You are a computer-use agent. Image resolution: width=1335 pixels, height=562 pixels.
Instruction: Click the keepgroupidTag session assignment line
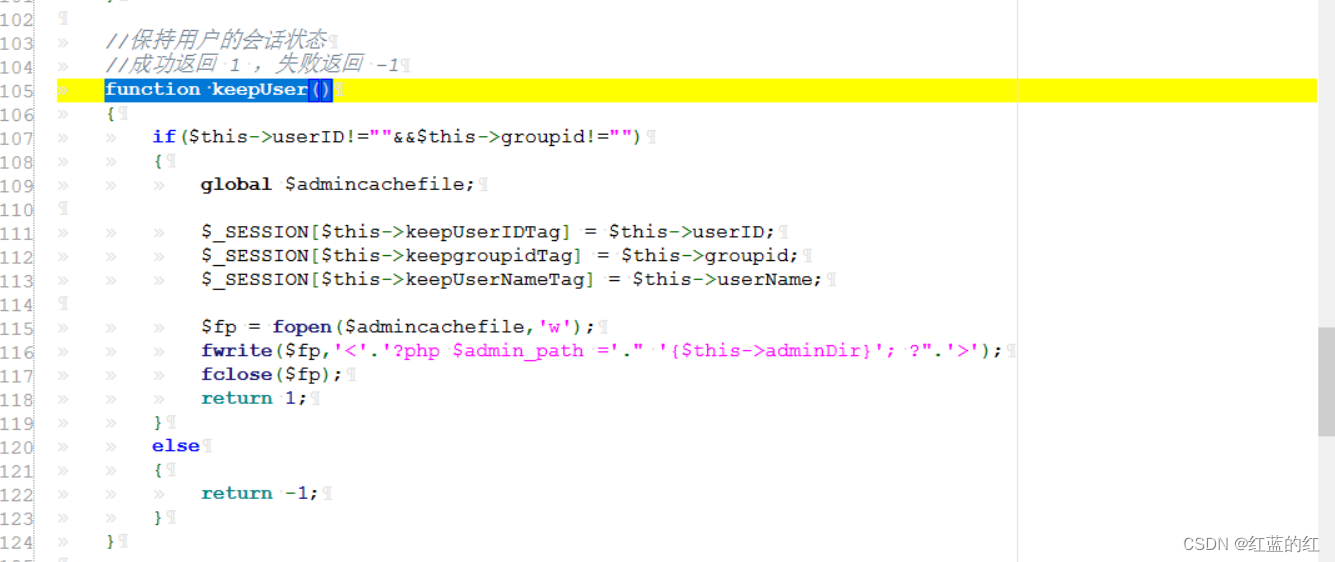pos(500,256)
